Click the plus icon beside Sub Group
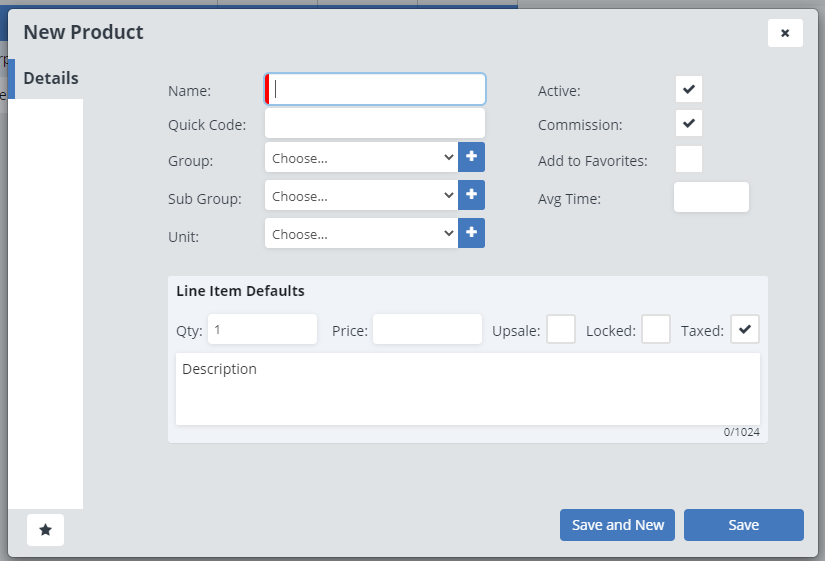The image size is (825, 561). (471, 196)
